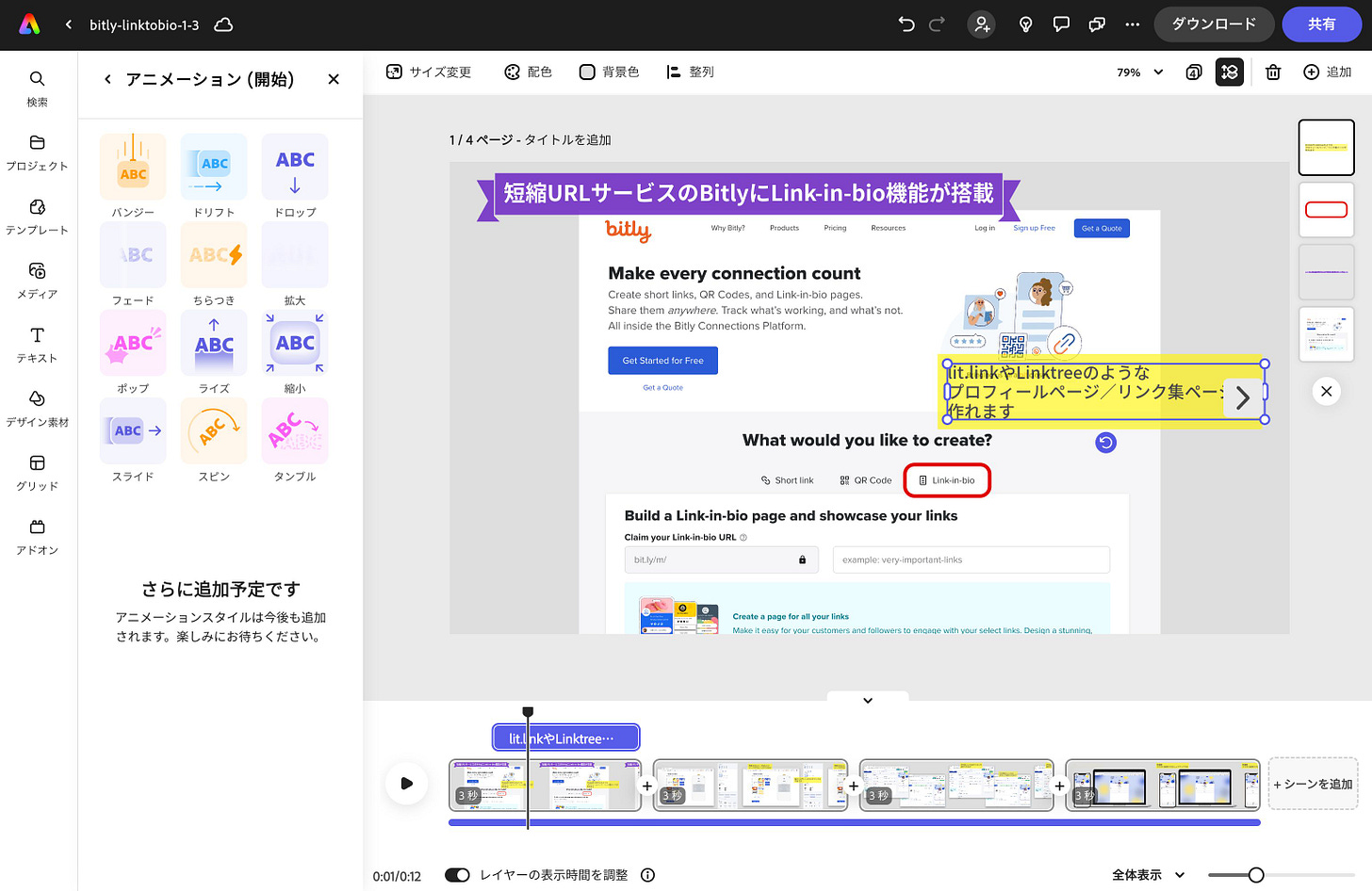Image resolution: width=1372 pixels, height=891 pixels.
Task: Click the 共有 share button
Action: [x=1321, y=24]
